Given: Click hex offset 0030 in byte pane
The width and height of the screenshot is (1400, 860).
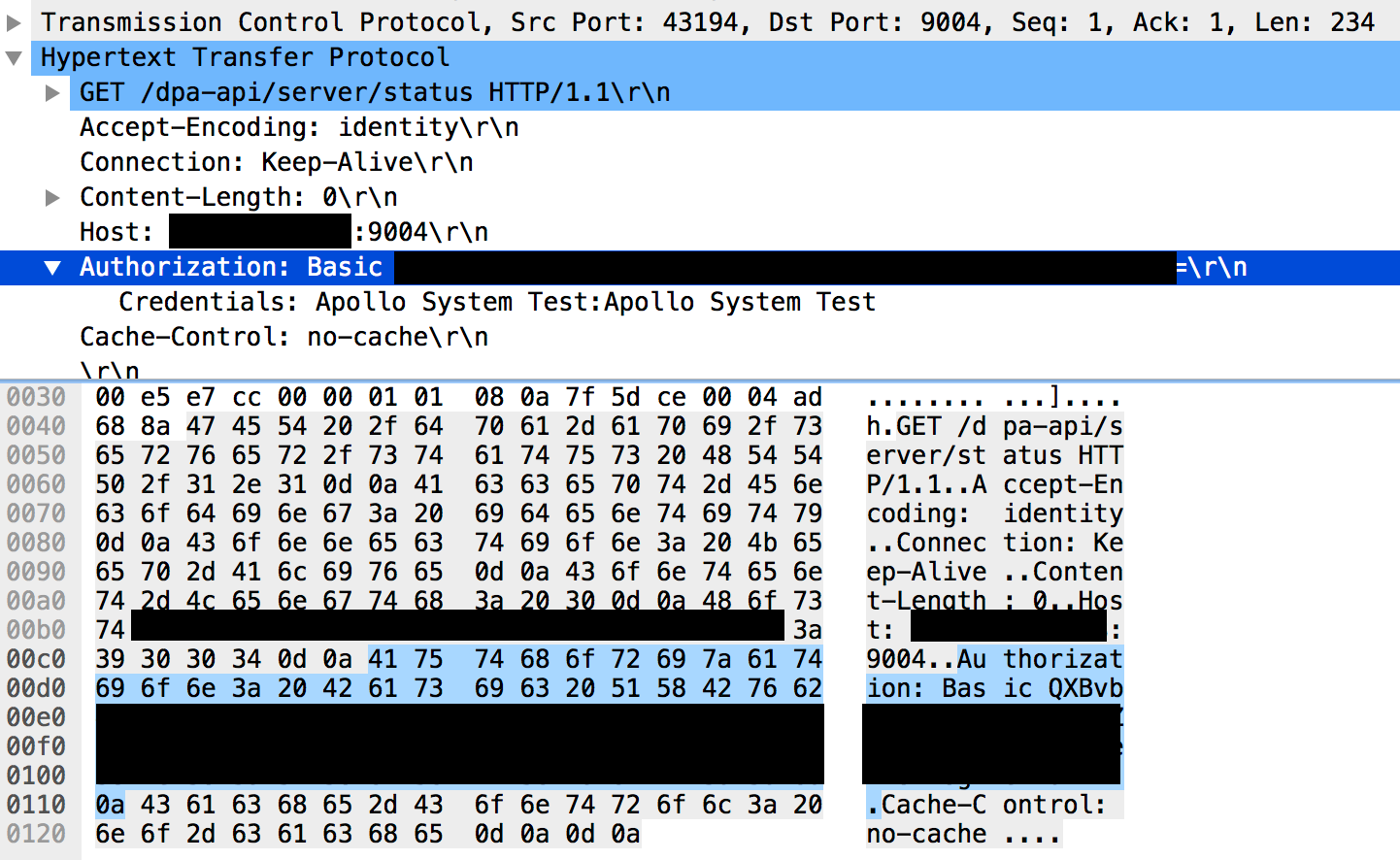Looking at the screenshot, I should click(36, 397).
